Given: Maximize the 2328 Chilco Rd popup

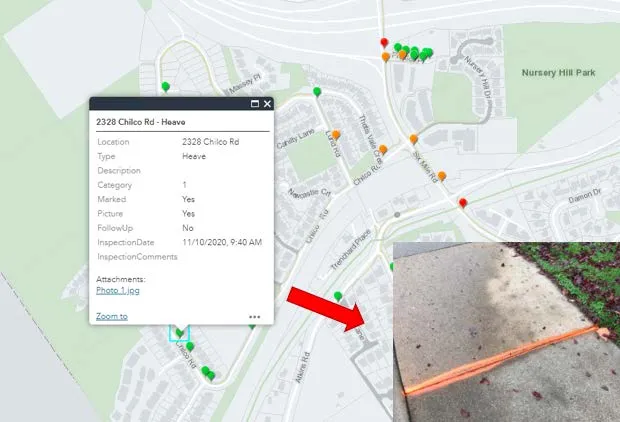Looking at the screenshot, I should tap(255, 104).
